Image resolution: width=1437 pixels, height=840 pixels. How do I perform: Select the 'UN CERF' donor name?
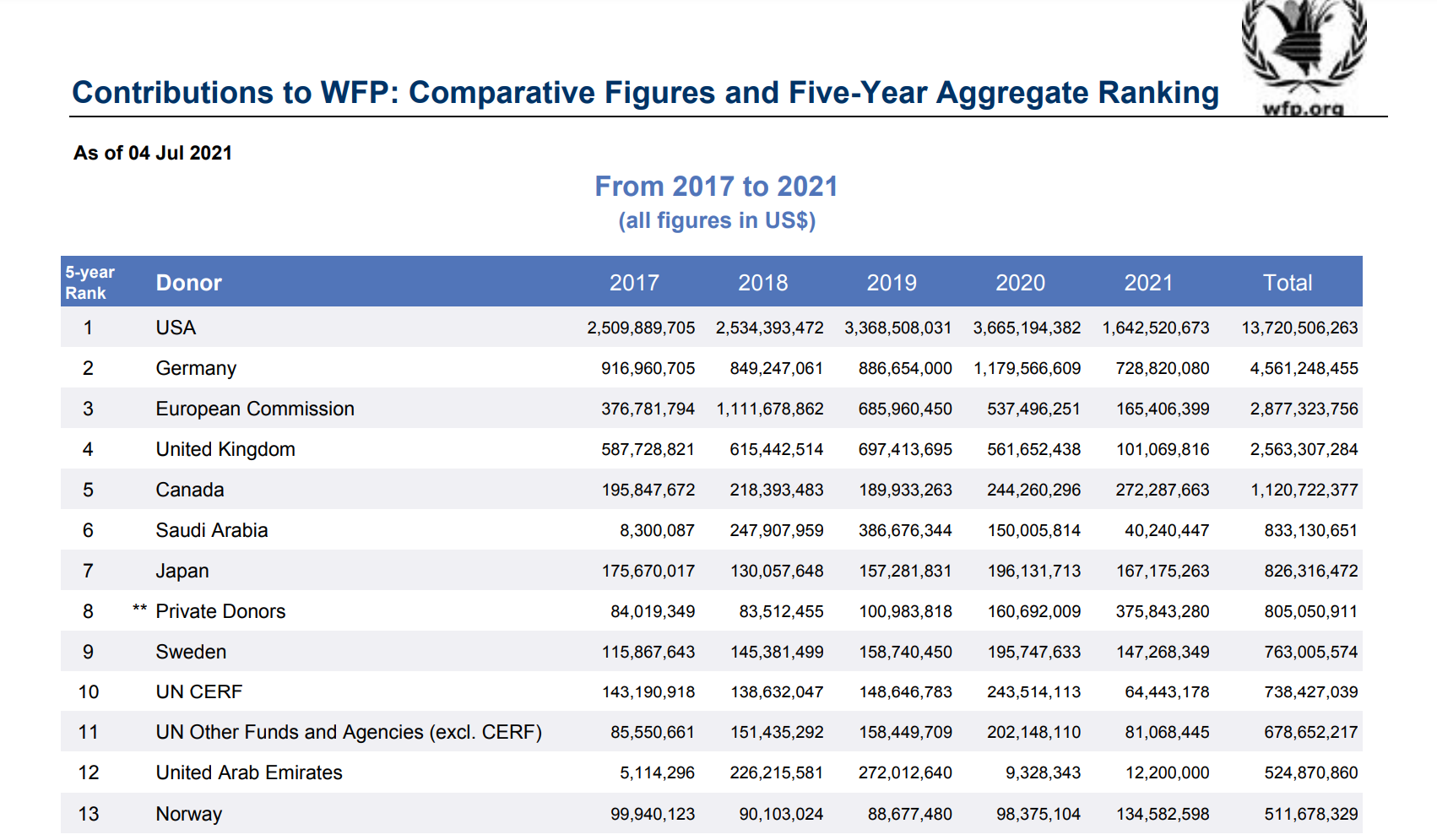199,691
